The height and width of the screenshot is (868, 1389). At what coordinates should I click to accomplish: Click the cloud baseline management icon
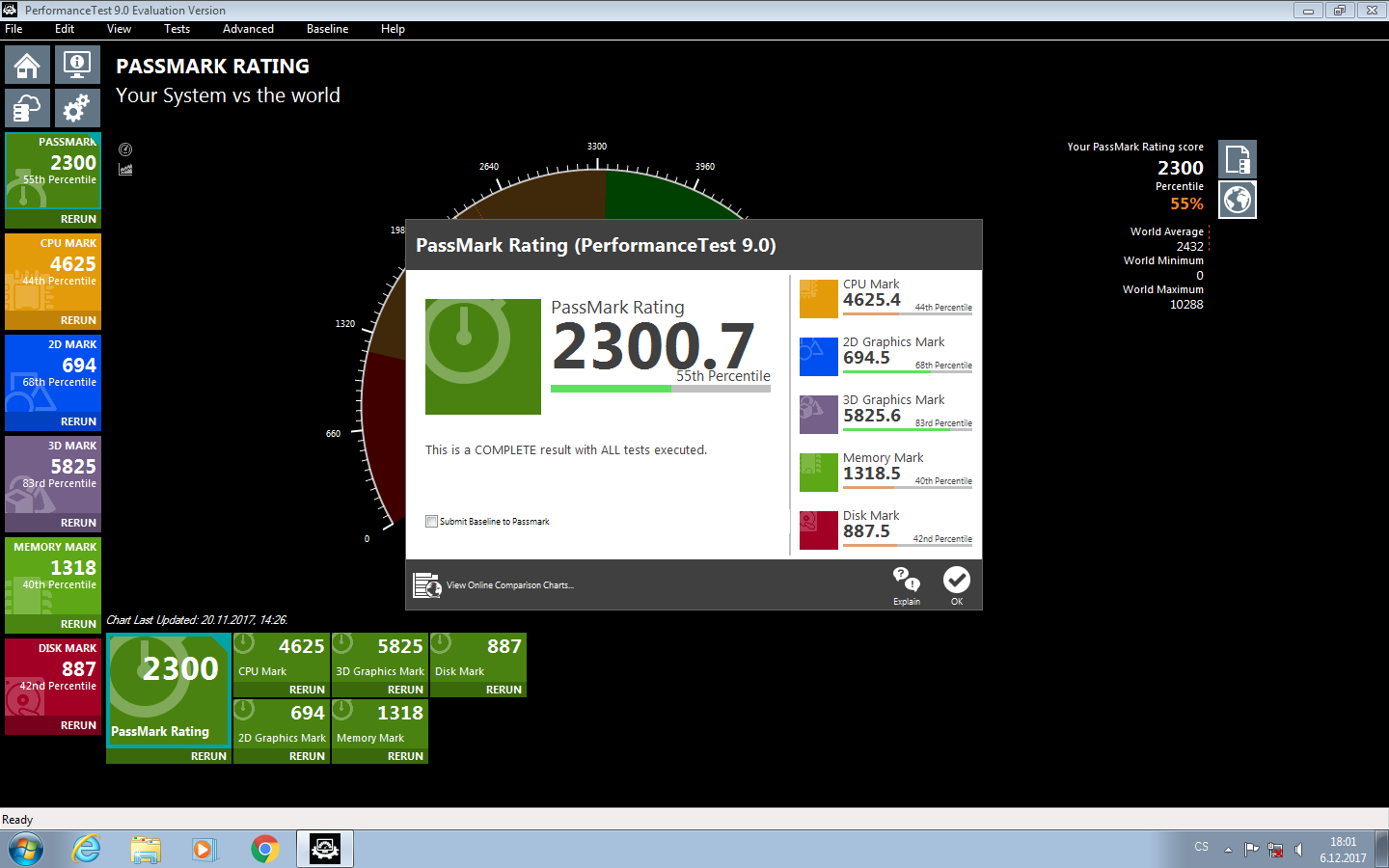(27, 108)
